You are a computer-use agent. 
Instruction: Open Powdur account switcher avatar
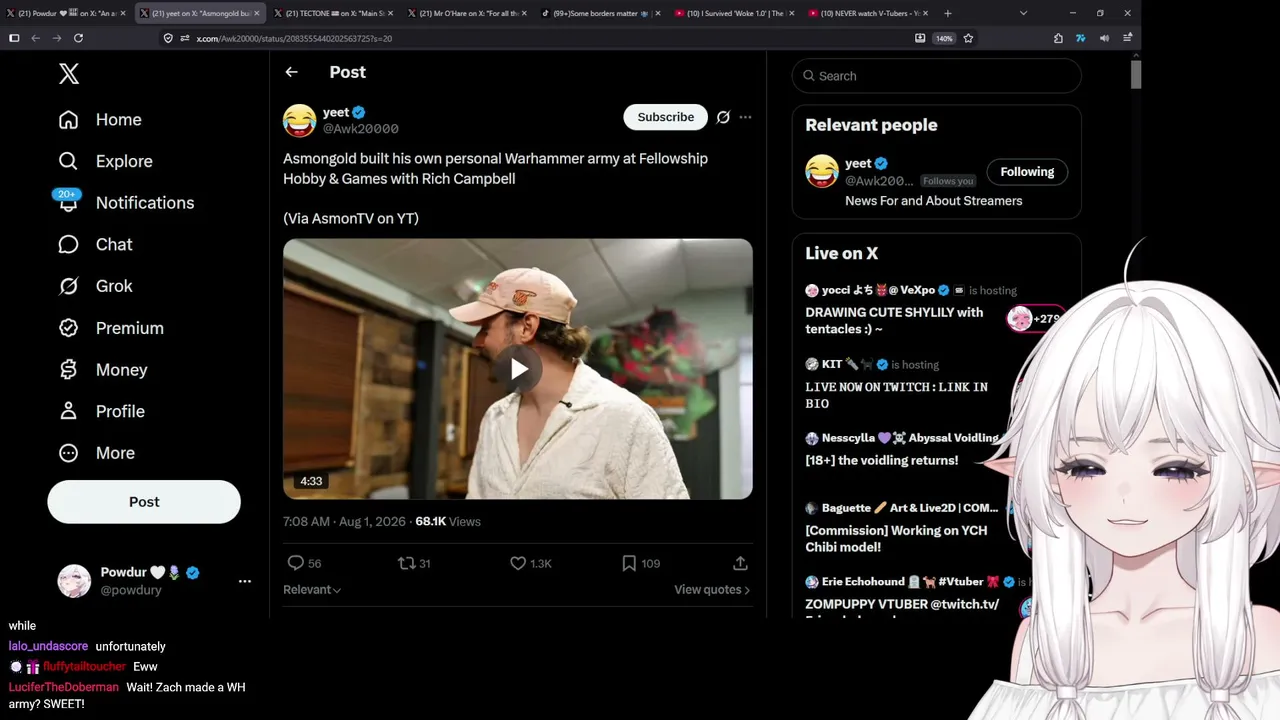tap(74, 581)
